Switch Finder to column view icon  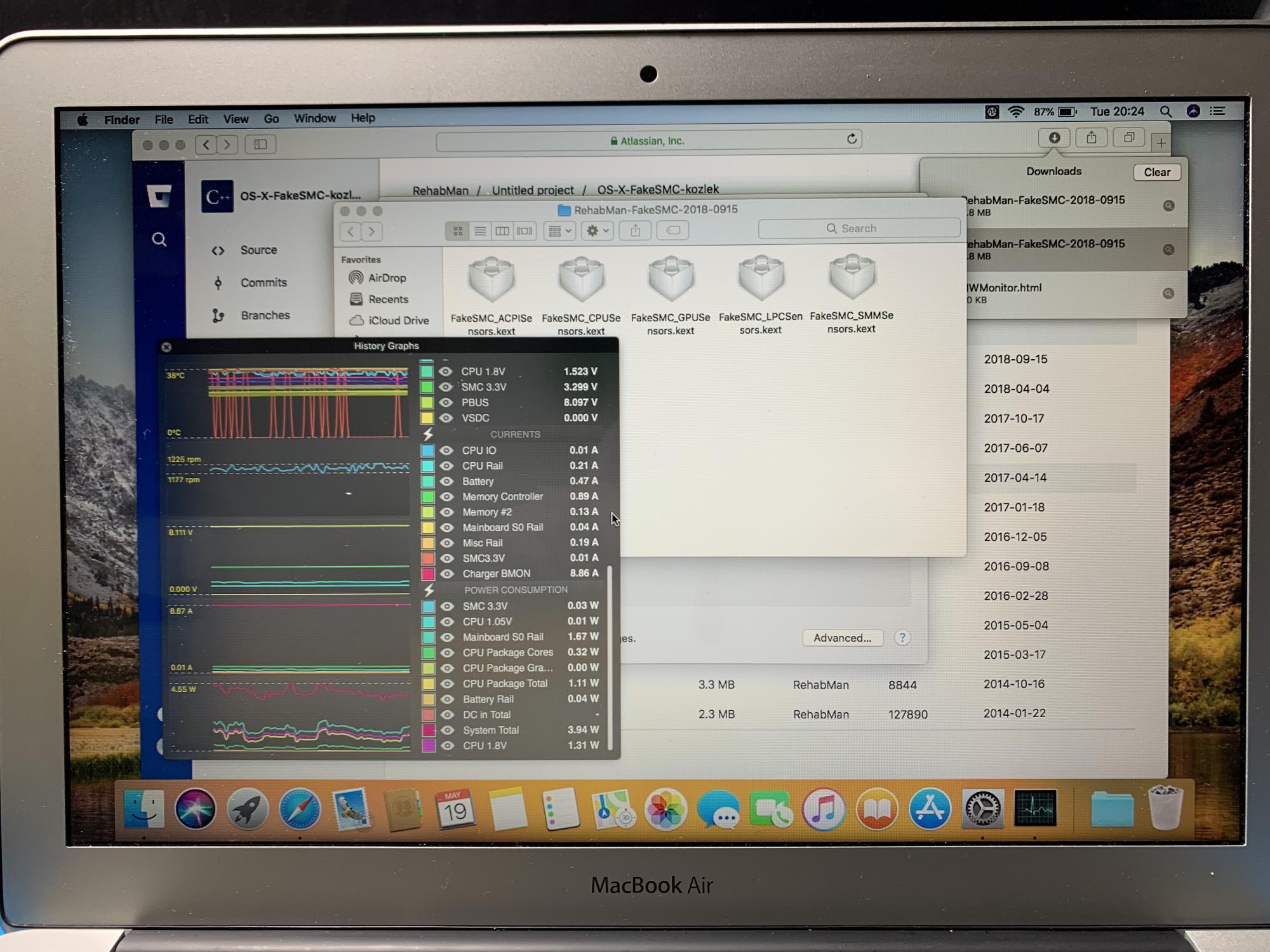click(x=502, y=231)
